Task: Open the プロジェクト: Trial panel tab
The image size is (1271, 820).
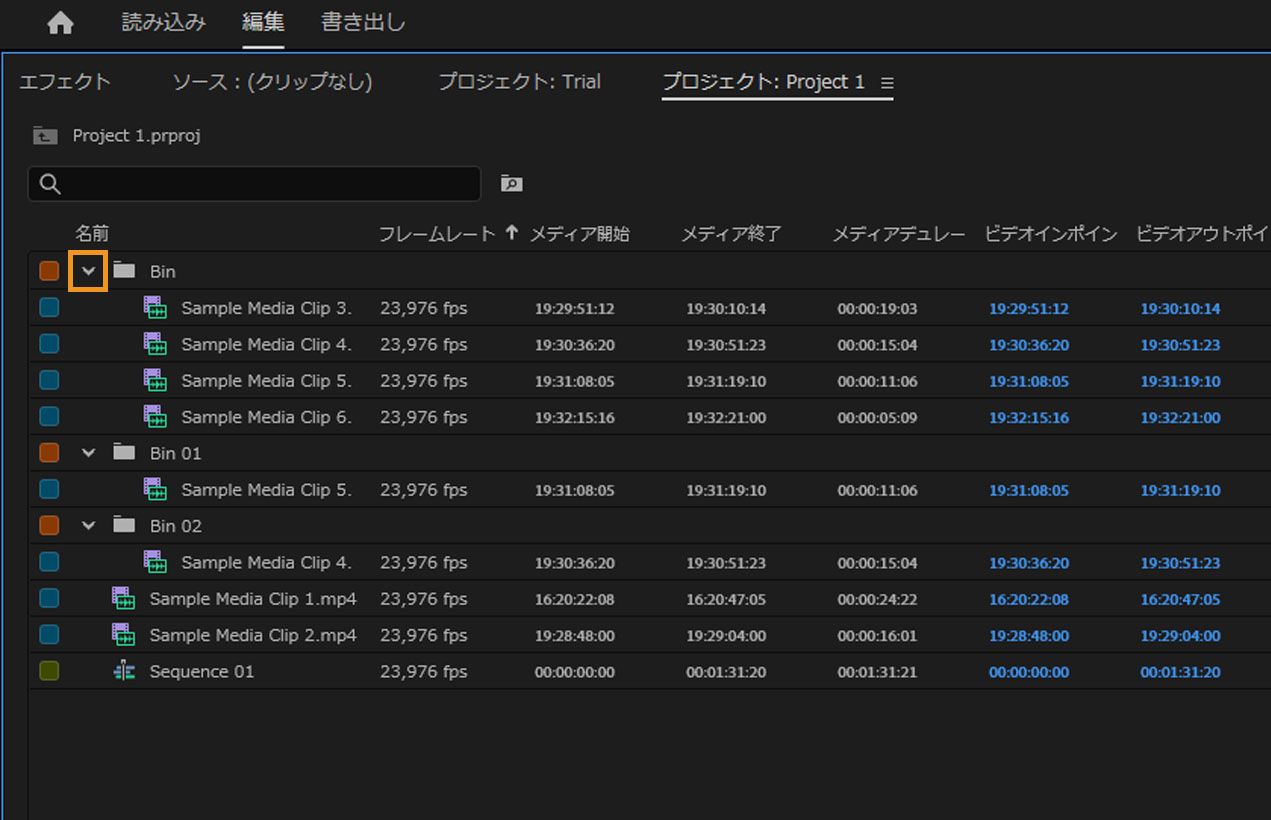Action: tap(520, 82)
